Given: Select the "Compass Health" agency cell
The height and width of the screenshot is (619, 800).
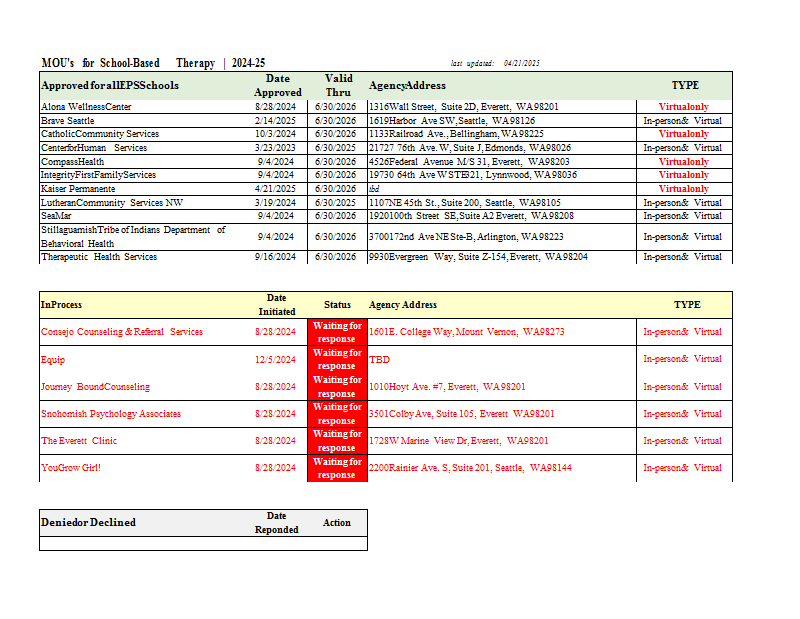Looking at the screenshot, I should point(72,161).
